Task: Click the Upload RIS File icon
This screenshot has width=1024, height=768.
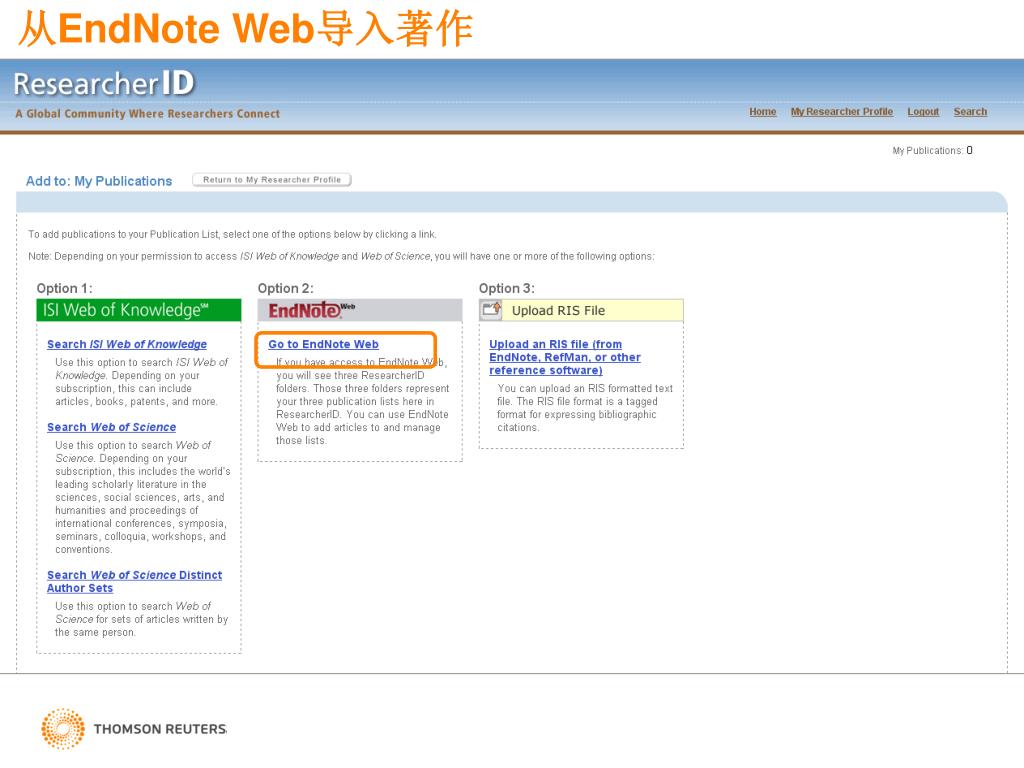Action: [492, 310]
